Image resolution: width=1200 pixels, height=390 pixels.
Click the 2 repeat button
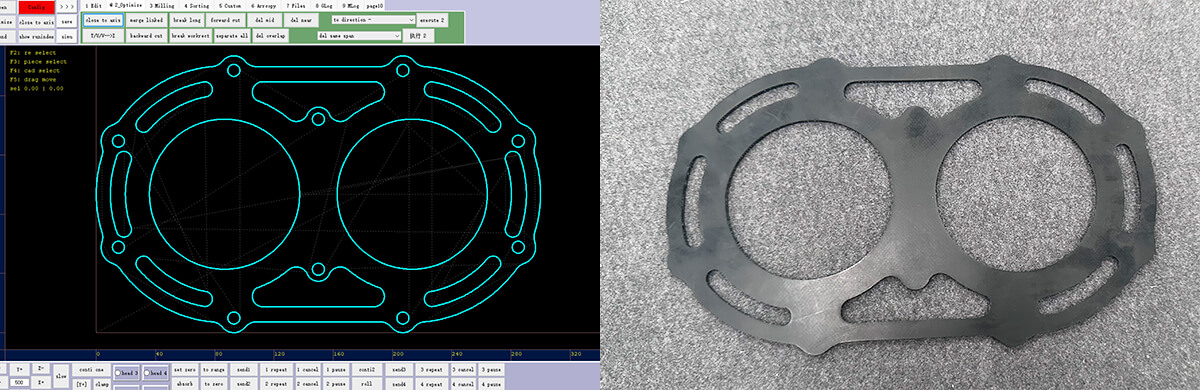(x=275, y=384)
